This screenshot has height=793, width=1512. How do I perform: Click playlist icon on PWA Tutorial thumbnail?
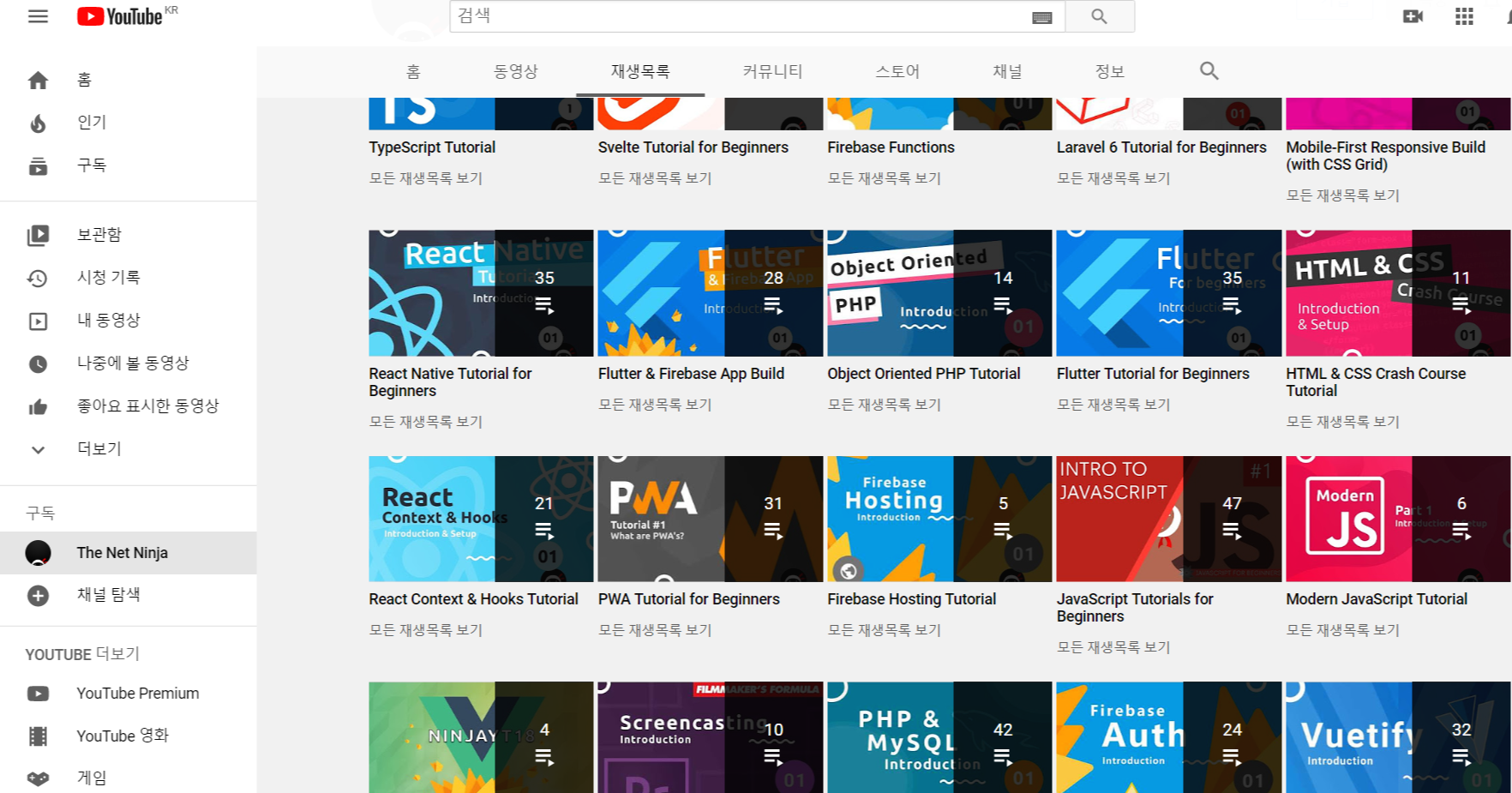point(773,531)
